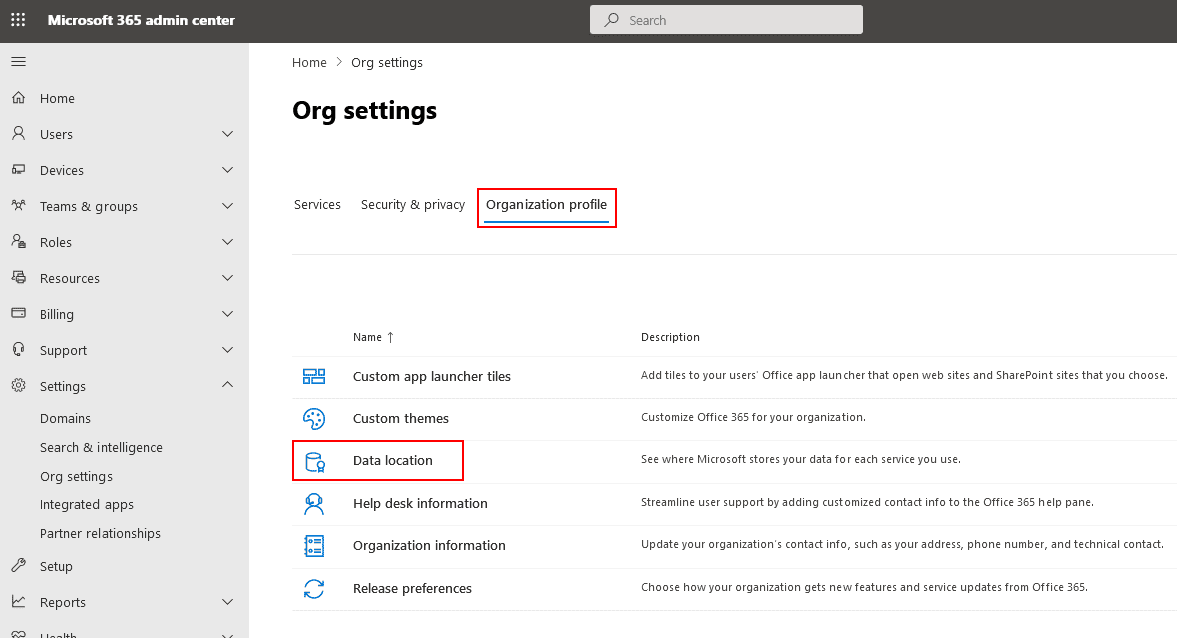Image resolution: width=1177 pixels, height=638 pixels.
Task: Switch to the Security & privacy tab
Action: (413, 205)
